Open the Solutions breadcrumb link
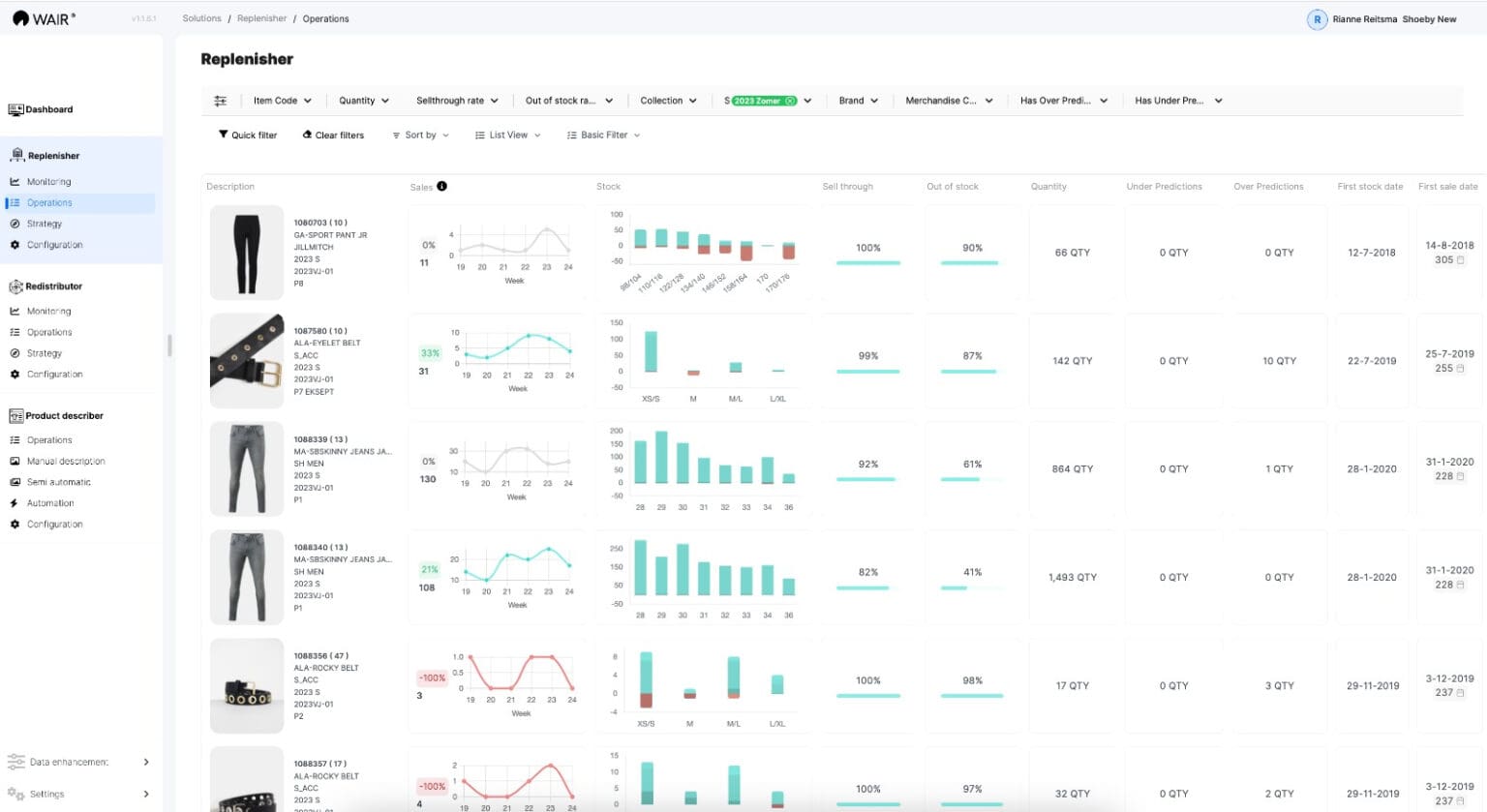This screenshot has width=1487, height=812. (200, 17)
